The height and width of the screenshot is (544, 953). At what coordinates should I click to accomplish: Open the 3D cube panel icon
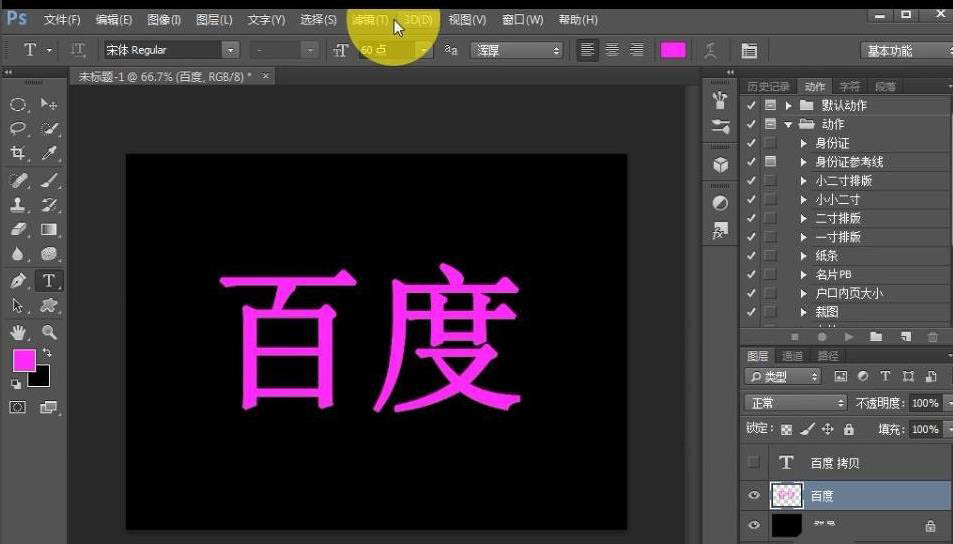pos(720,165)
